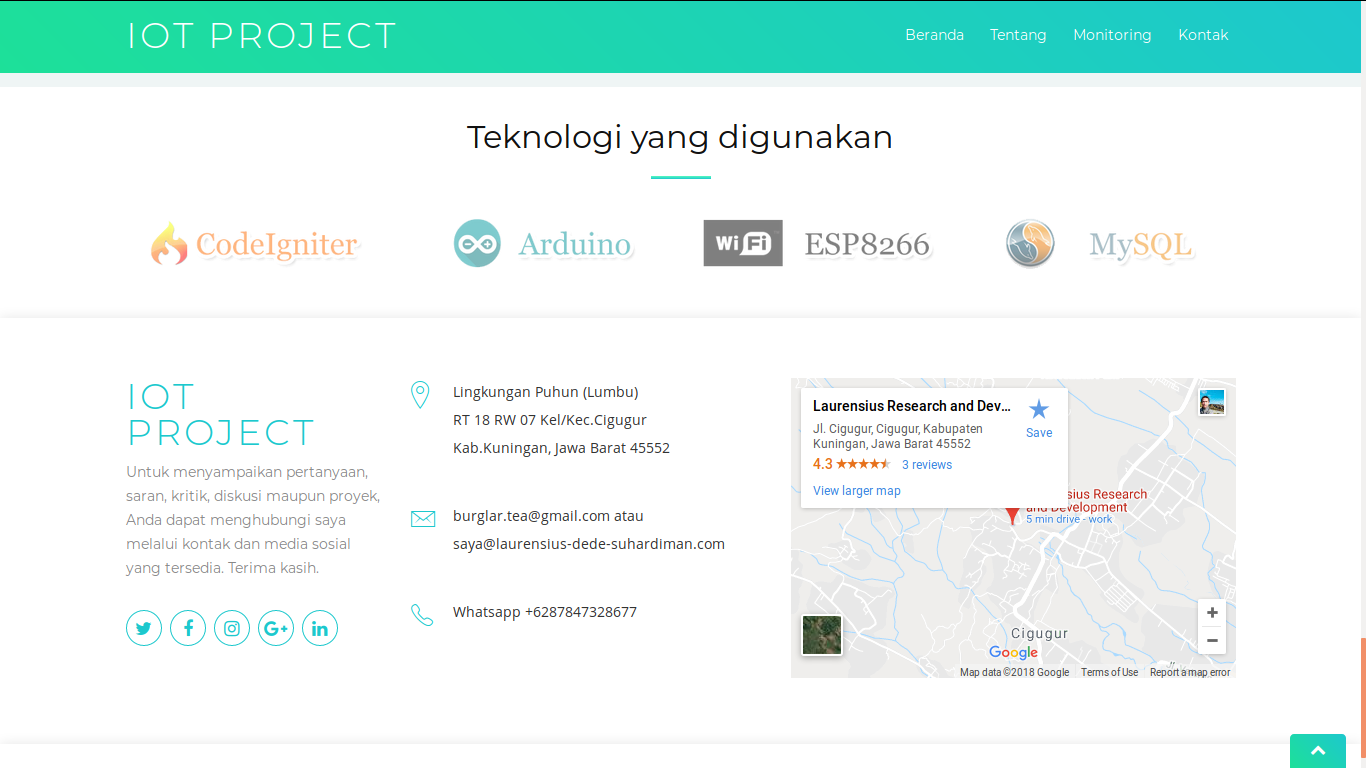Click the red map marker pin
This screenshot has width=1366, height=768.
pos(1012,516)
